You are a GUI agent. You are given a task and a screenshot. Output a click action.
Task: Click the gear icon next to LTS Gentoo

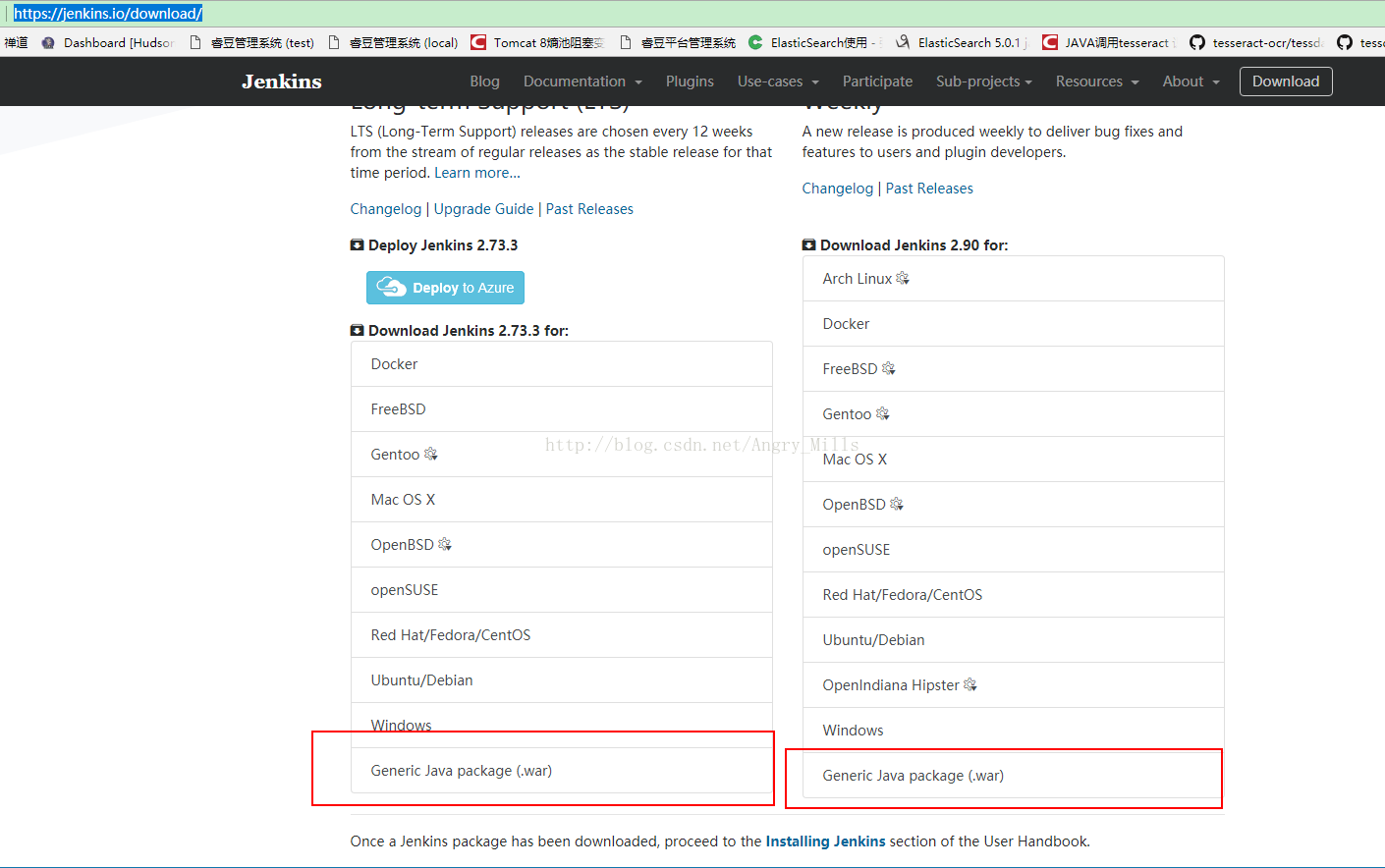[430, 454]
